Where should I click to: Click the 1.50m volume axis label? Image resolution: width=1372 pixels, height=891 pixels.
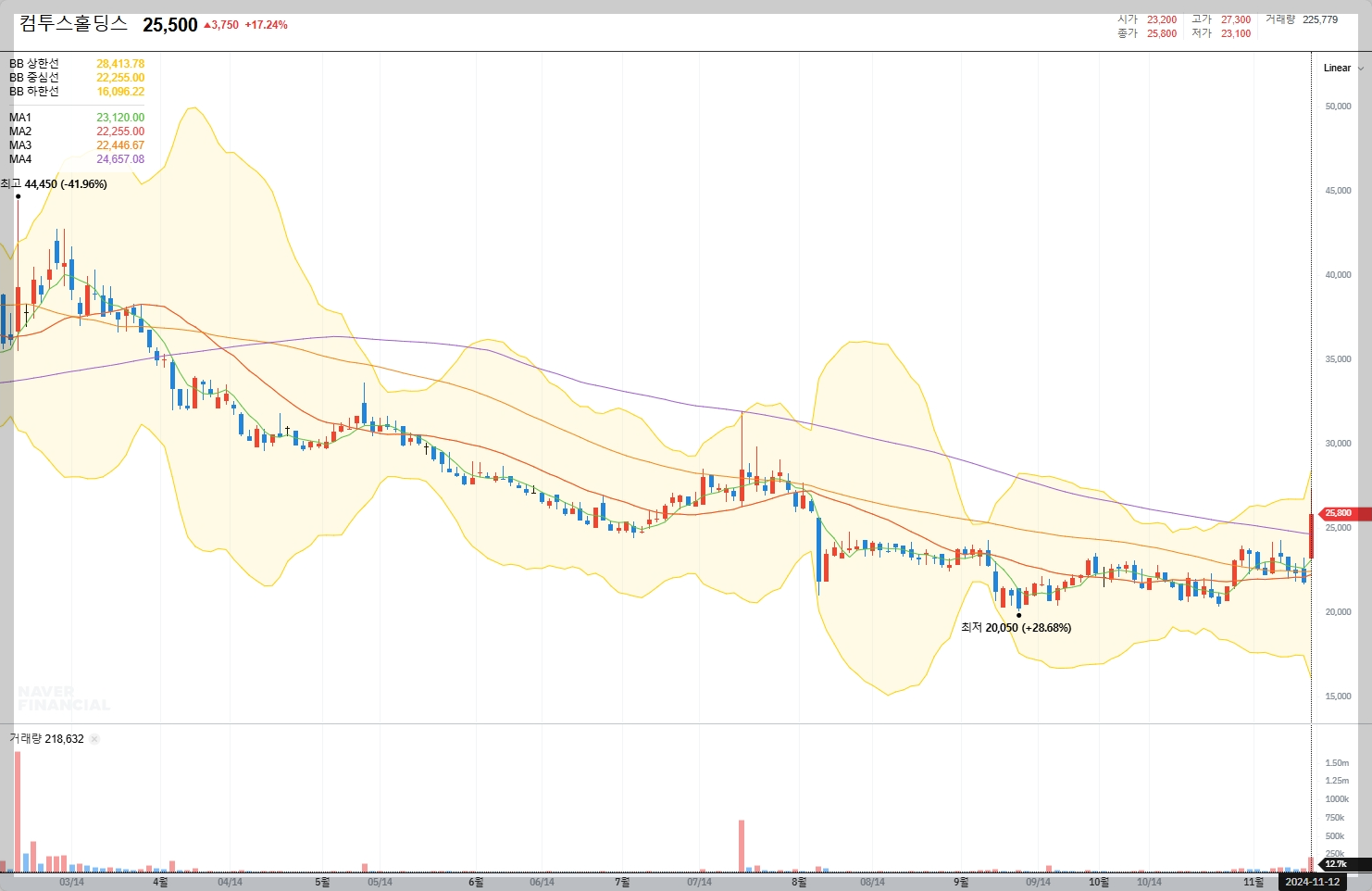coord(1337,763)
